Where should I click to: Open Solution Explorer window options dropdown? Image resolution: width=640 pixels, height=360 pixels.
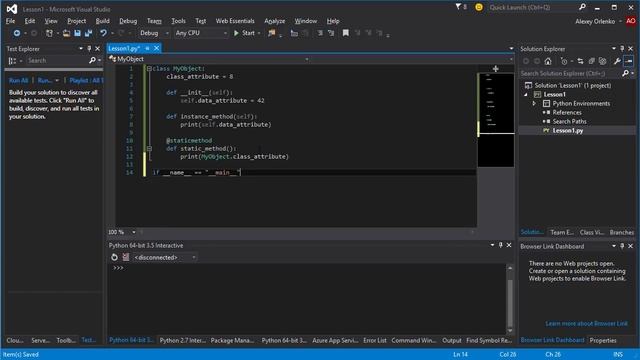[613, 49]
